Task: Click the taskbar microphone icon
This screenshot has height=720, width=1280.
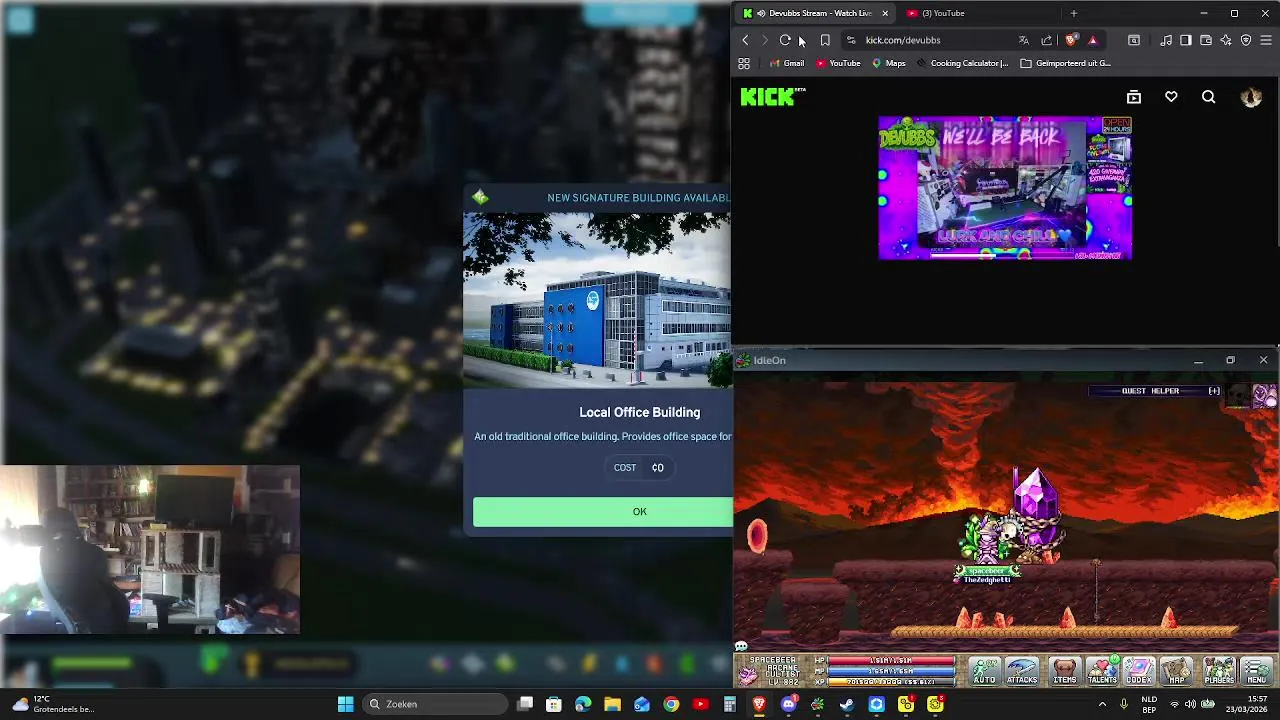Action: [1124, 704]
